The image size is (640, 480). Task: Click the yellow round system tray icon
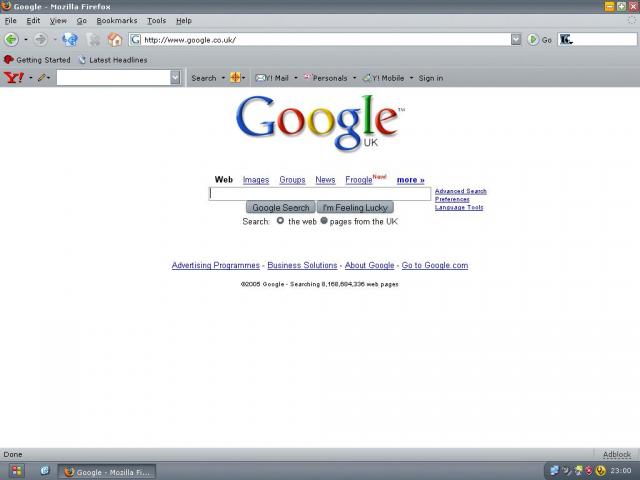[600, 471]
